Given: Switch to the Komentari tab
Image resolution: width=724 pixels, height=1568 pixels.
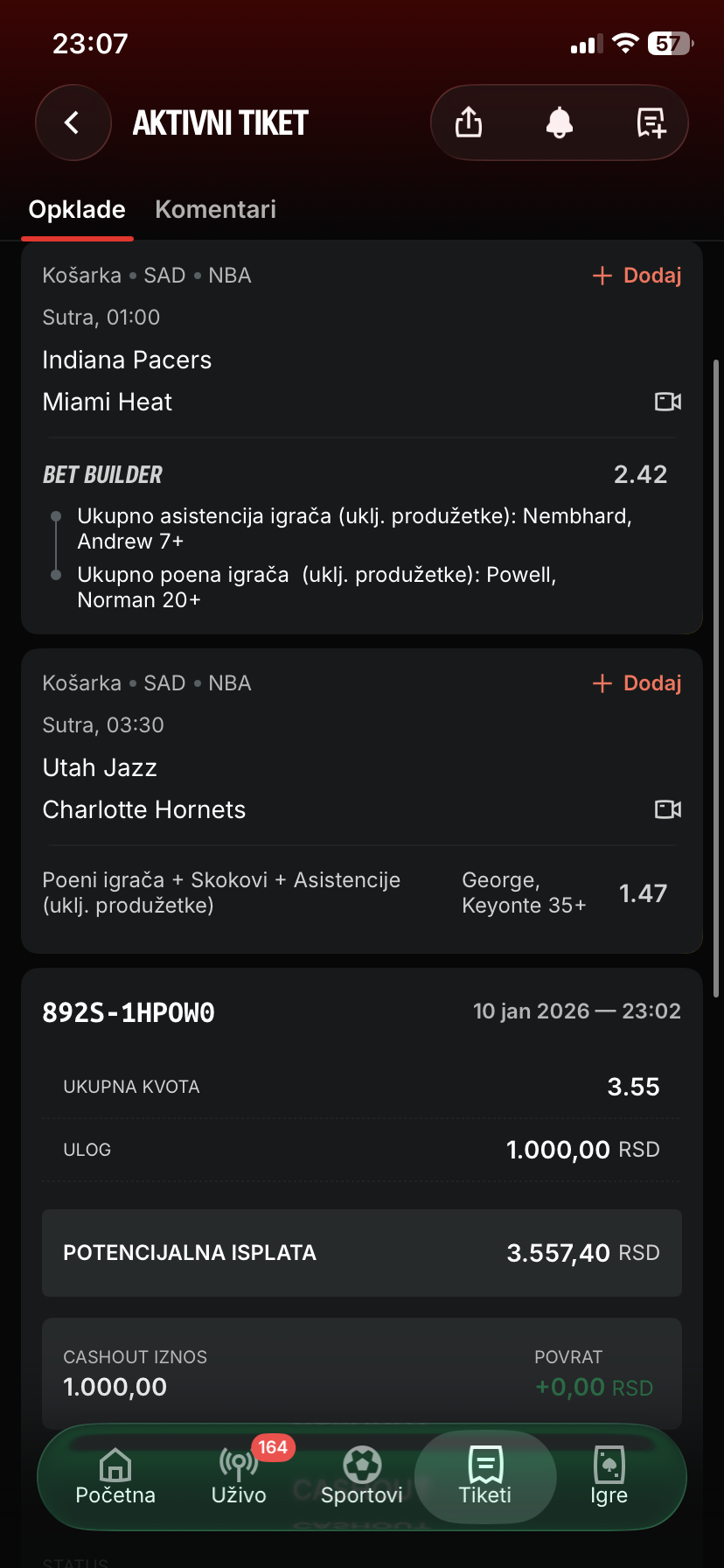Looking at the screenshot, I should (215, 210).
